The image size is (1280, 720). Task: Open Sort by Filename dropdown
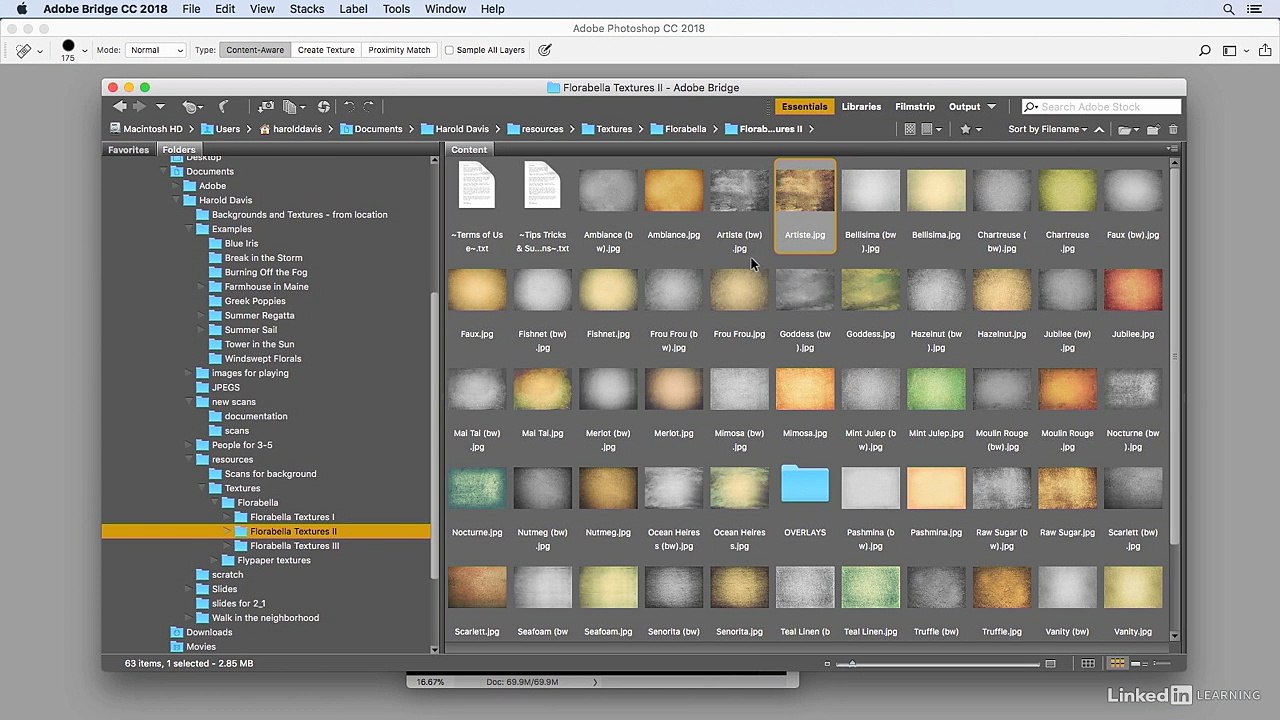coord(1047,129)
